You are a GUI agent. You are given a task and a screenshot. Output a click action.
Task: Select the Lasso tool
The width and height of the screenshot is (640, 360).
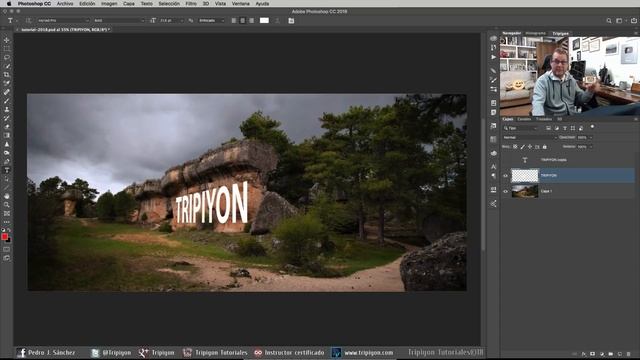pyautogui.click(x=7, y=57)
